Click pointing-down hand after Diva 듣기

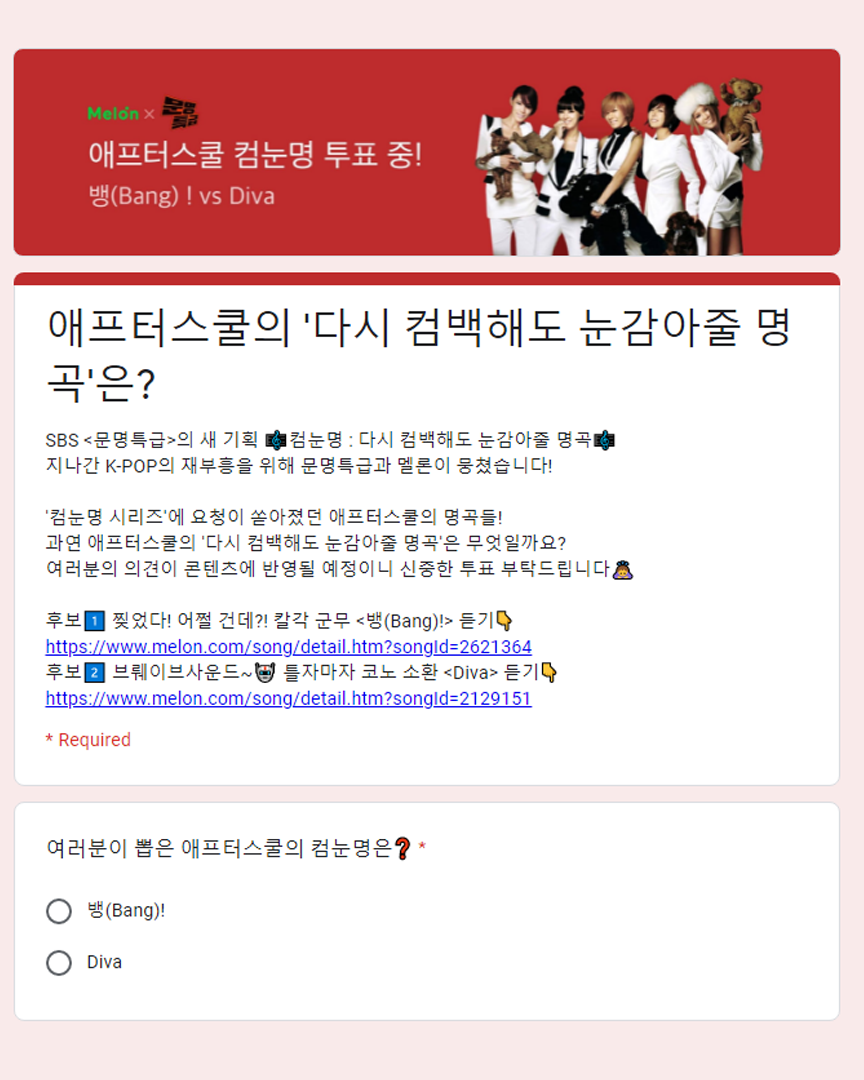(x=549, y=673)
